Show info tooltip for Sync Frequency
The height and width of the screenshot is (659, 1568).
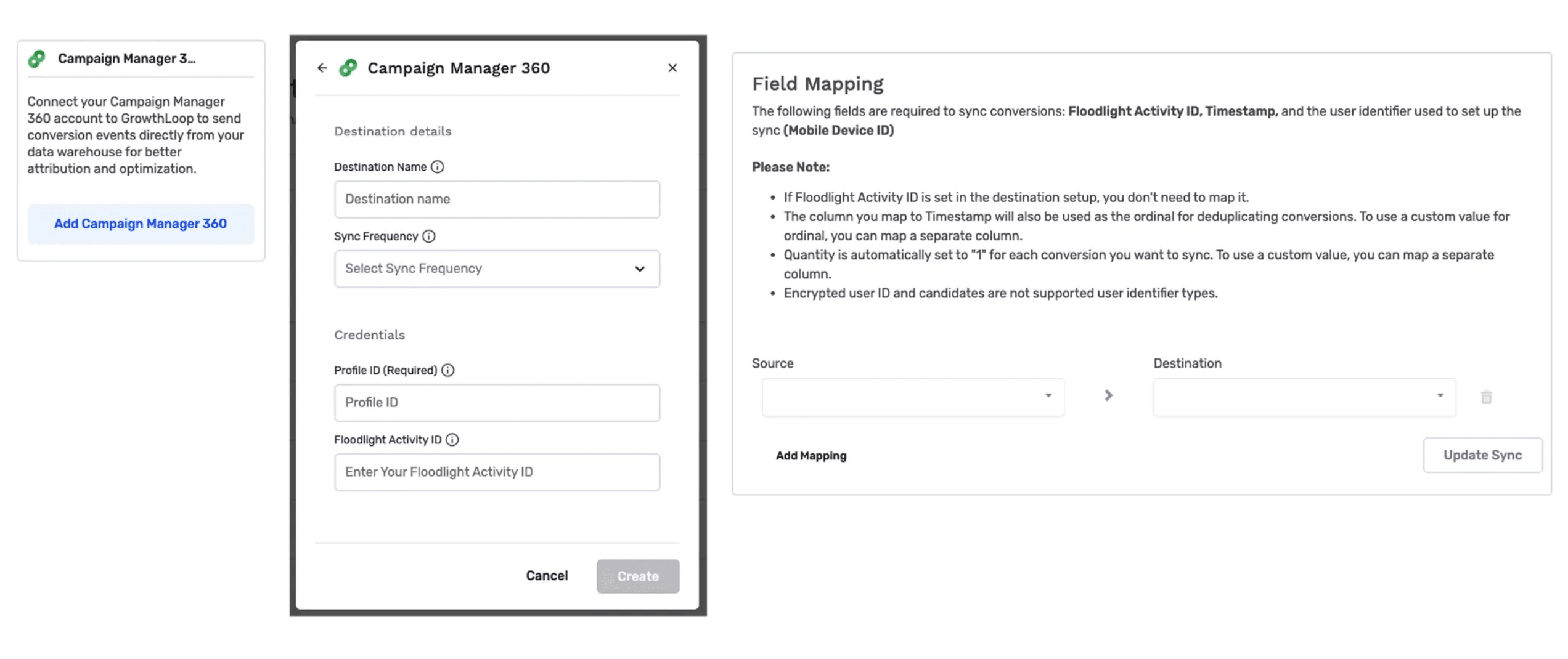pos(429,237)
